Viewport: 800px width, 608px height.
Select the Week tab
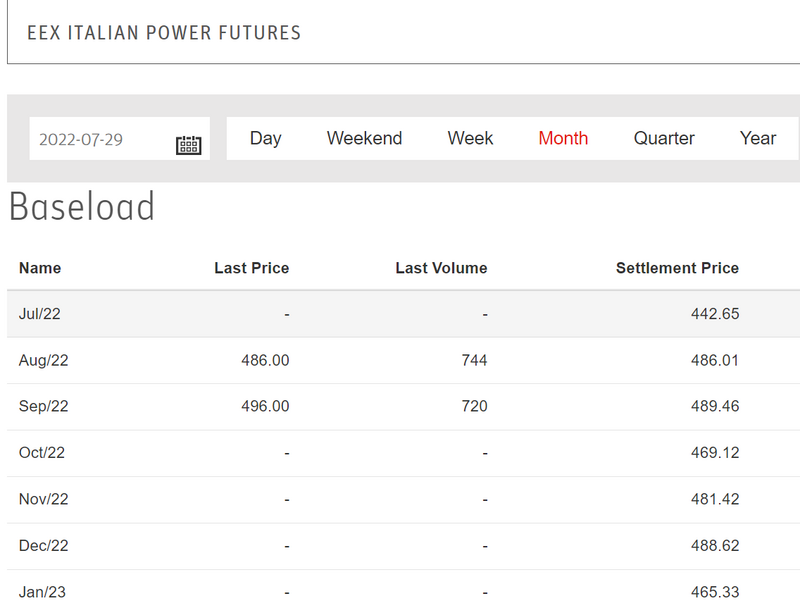(x=470, y=139)
